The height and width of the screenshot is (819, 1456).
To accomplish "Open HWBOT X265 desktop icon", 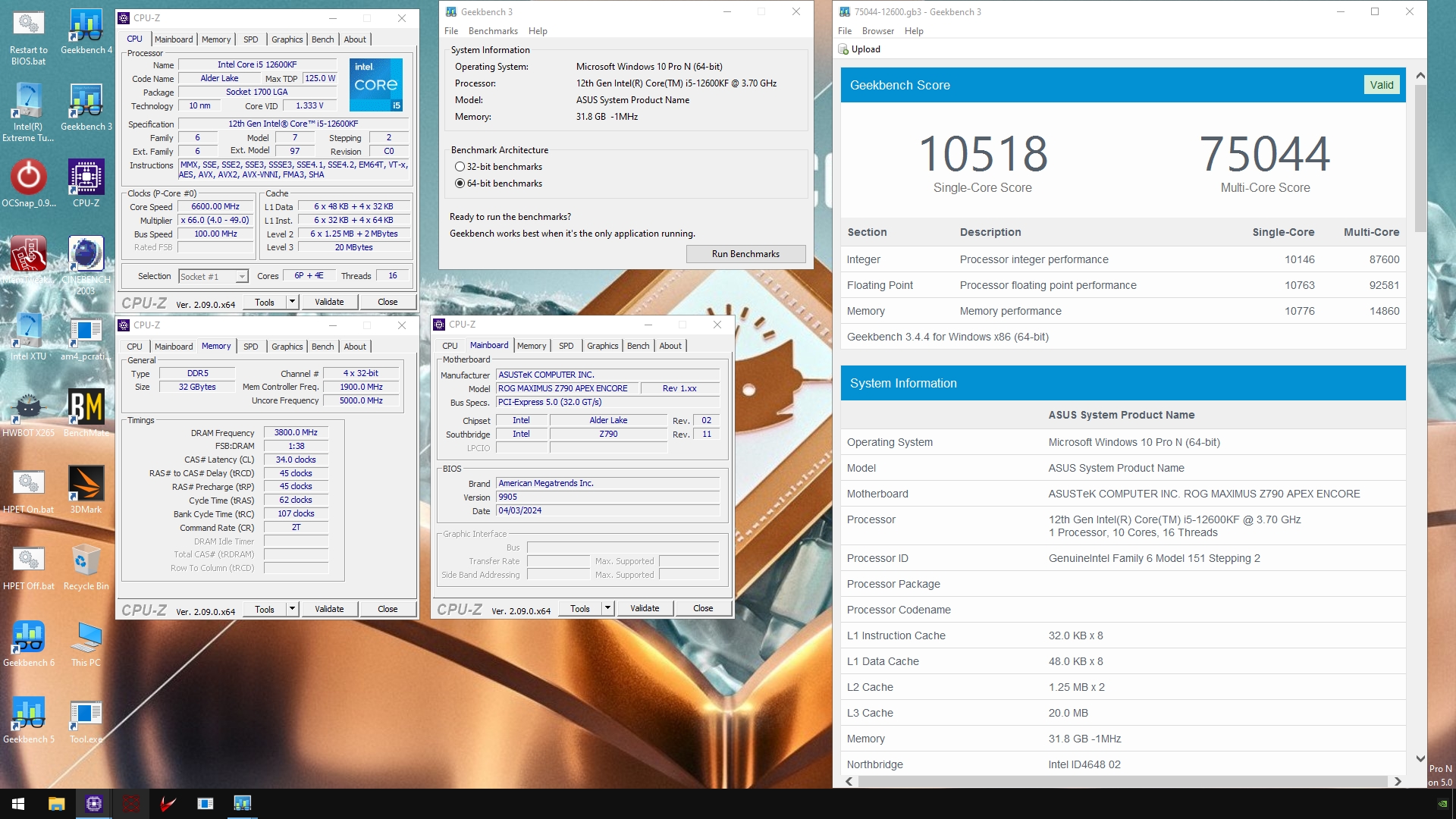I will pyautogui.click(x=28, y=414).
